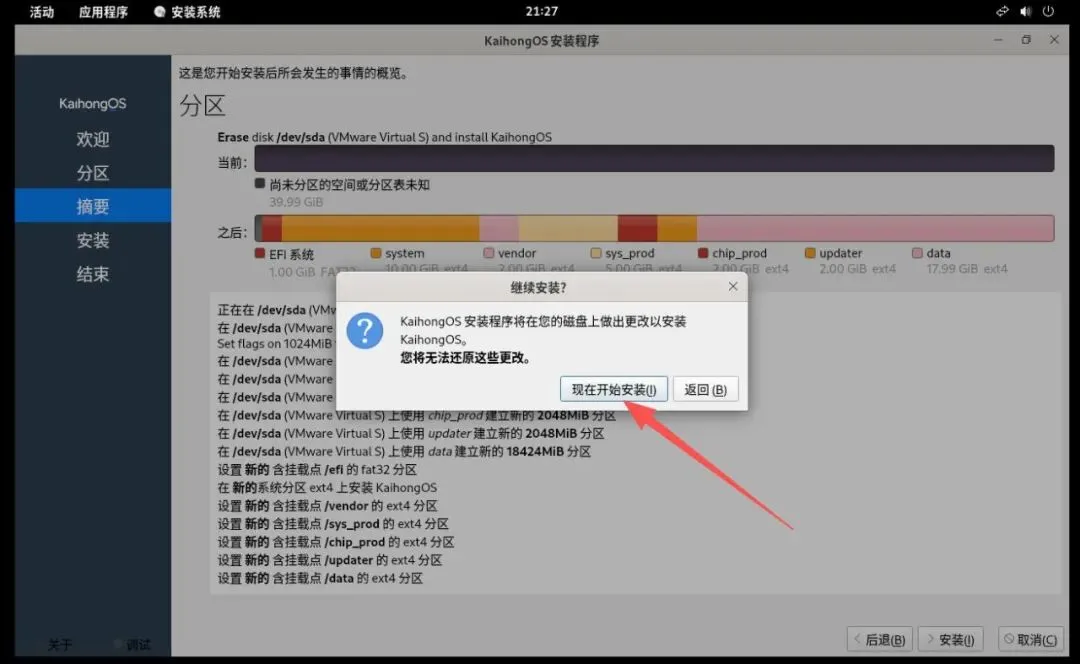The image size is (1080, 664).
Task: Click the line 含挂载点 /sys_prod 的 ext4 分区
Action: pyautogui.click(x=333, y=523)
